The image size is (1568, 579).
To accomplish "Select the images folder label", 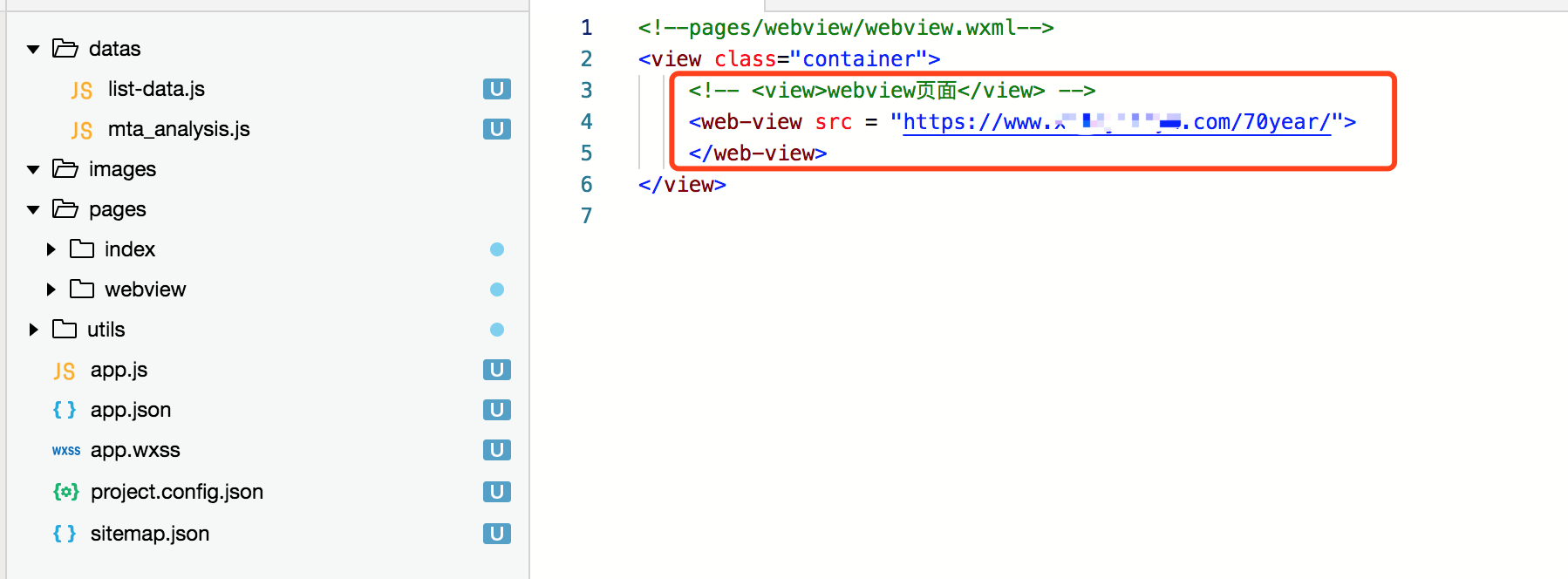I will [122, 169].
